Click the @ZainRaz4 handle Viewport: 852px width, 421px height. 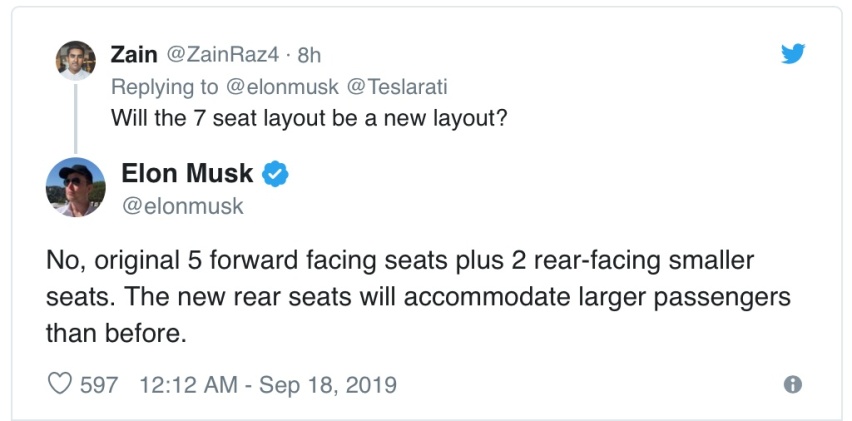(x=221, y=54)
